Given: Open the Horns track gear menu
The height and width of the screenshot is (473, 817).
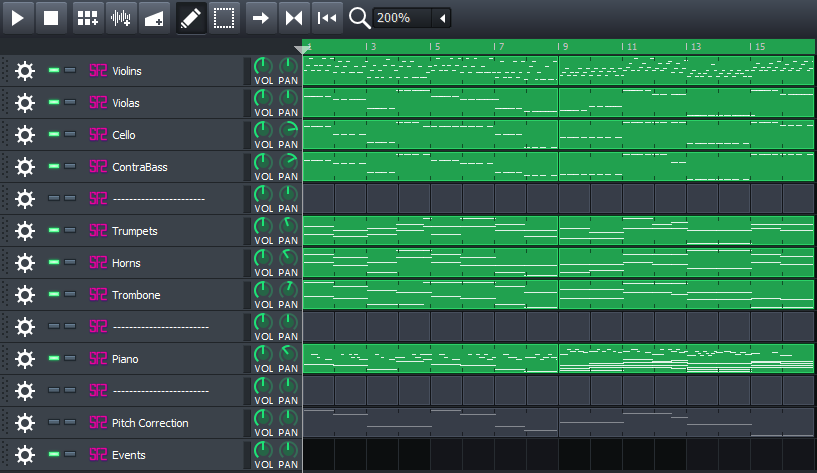Looking at the screenshot, I should pyautogui.click(x=24, y=263).
